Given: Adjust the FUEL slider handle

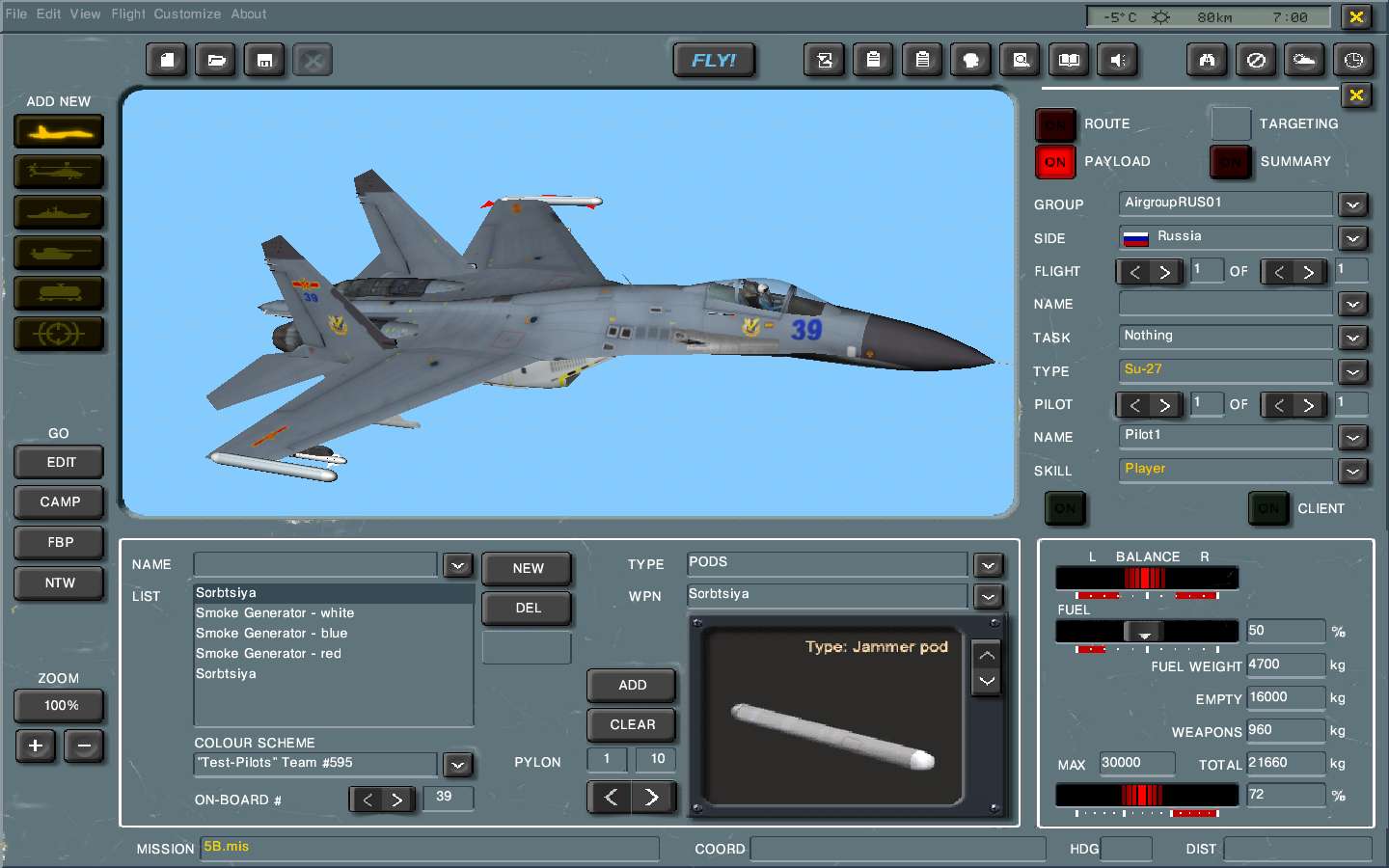Looking at the screenshot, I should (1144, 632).
